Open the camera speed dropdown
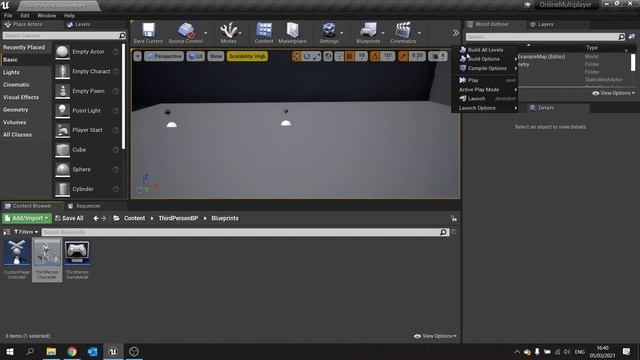 click(x=438, y=56)
